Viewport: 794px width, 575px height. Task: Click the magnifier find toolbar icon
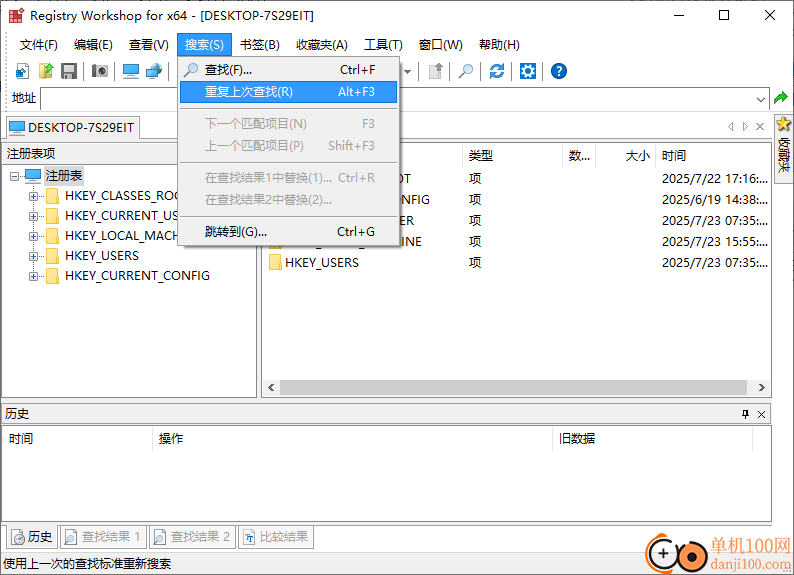click(466, 71)
